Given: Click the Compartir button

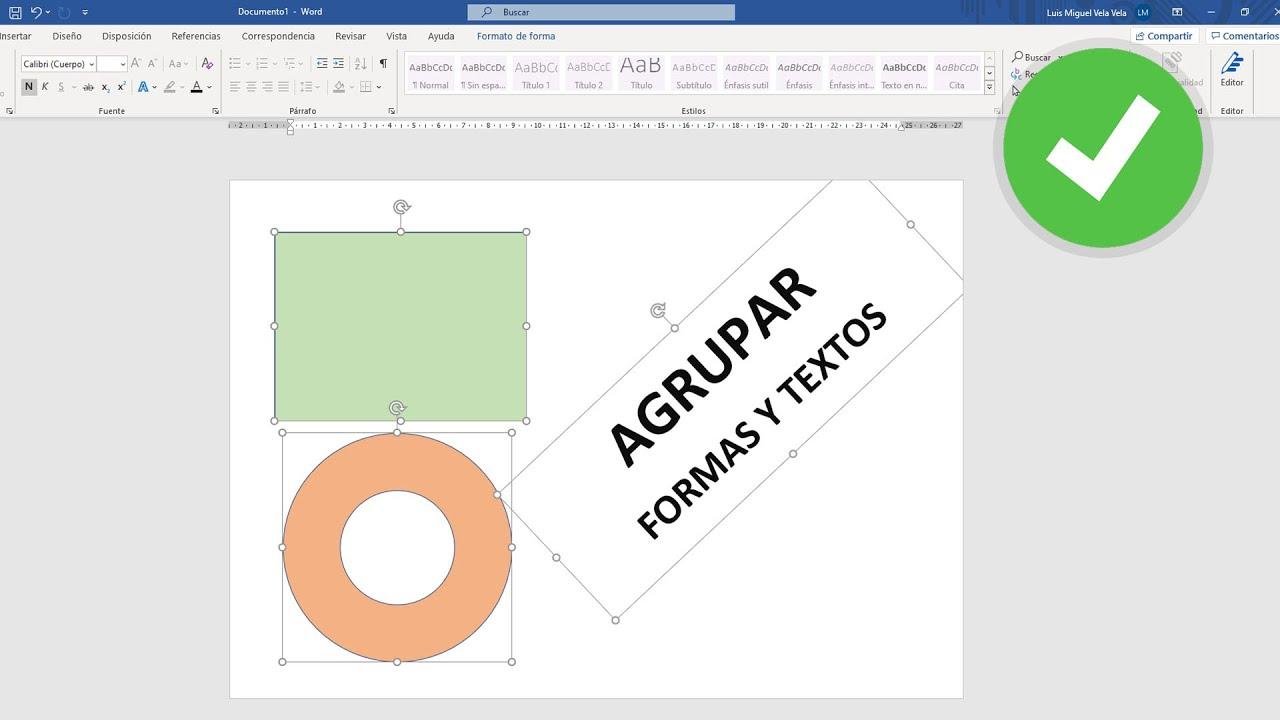Looking at the screenshot, I should coord(1163,36).
